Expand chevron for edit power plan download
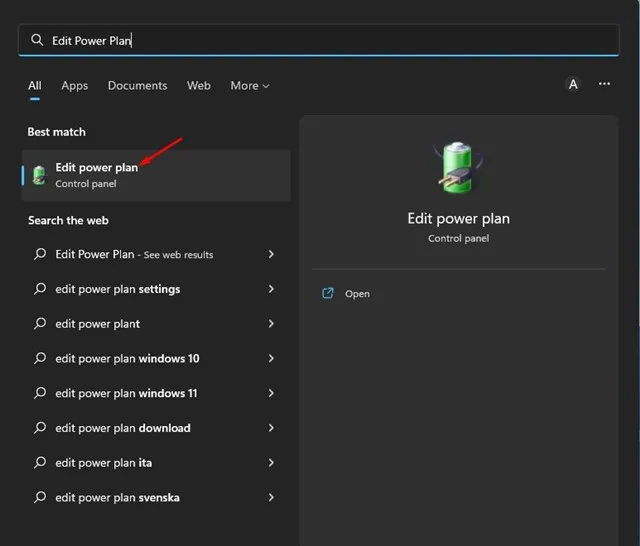This screenshot has width=640, height=546. [271, 428]
